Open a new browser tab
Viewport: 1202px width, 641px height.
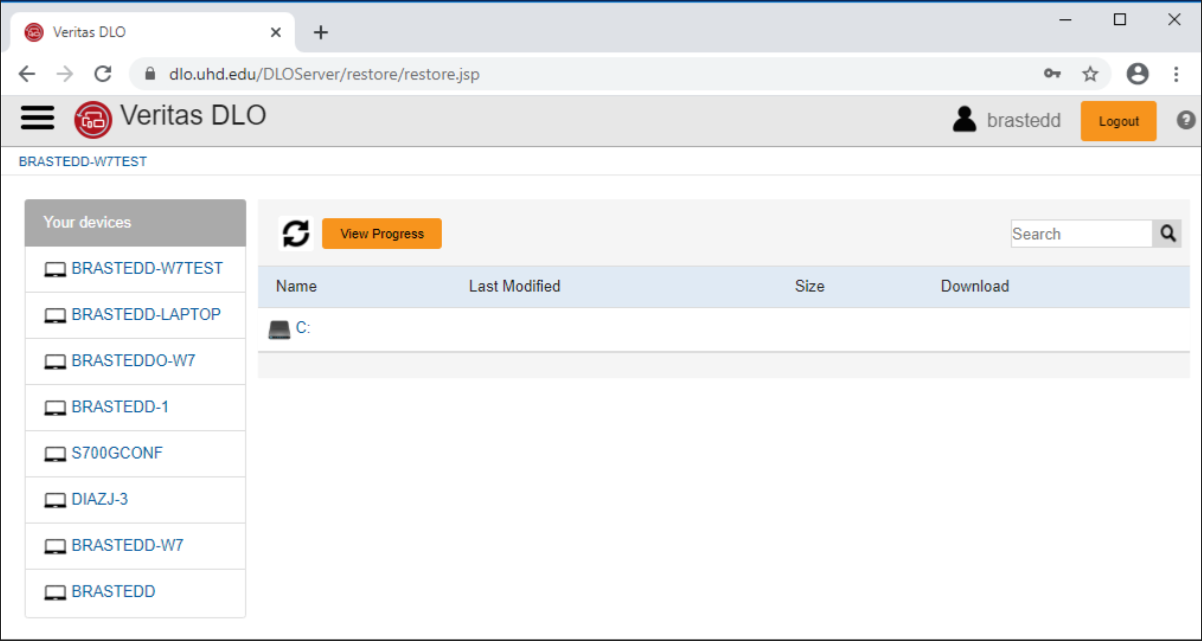(320, 32)
